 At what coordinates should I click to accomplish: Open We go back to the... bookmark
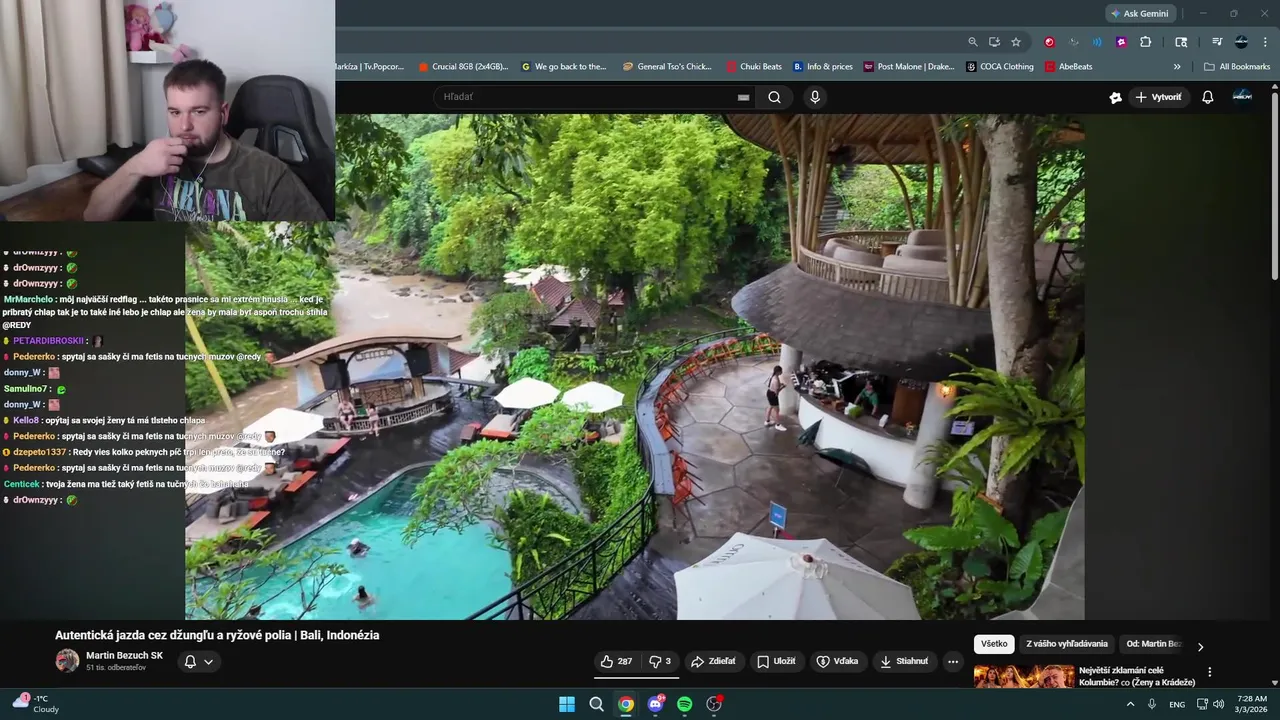564,67
